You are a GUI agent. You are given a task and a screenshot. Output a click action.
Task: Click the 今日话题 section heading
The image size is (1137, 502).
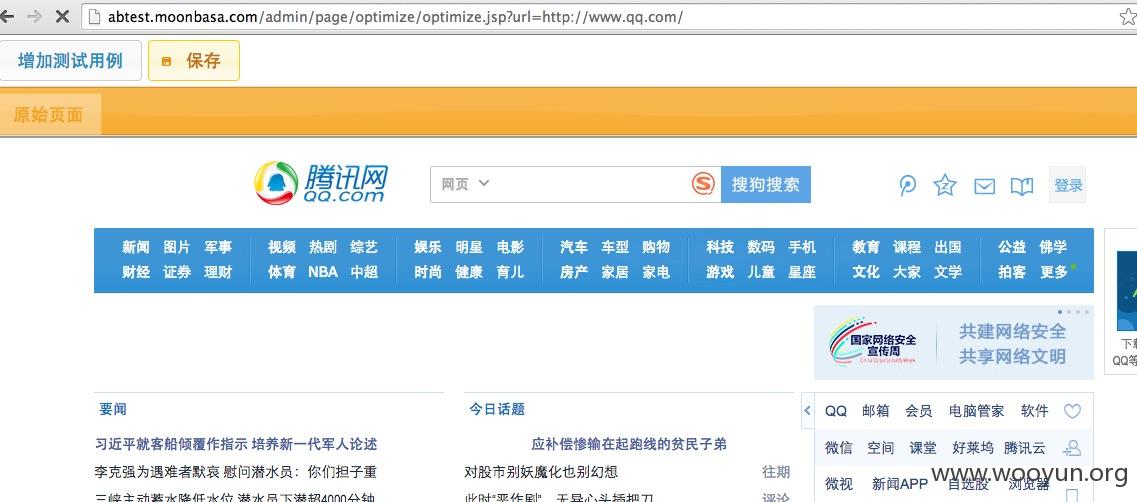click(497, 409)
